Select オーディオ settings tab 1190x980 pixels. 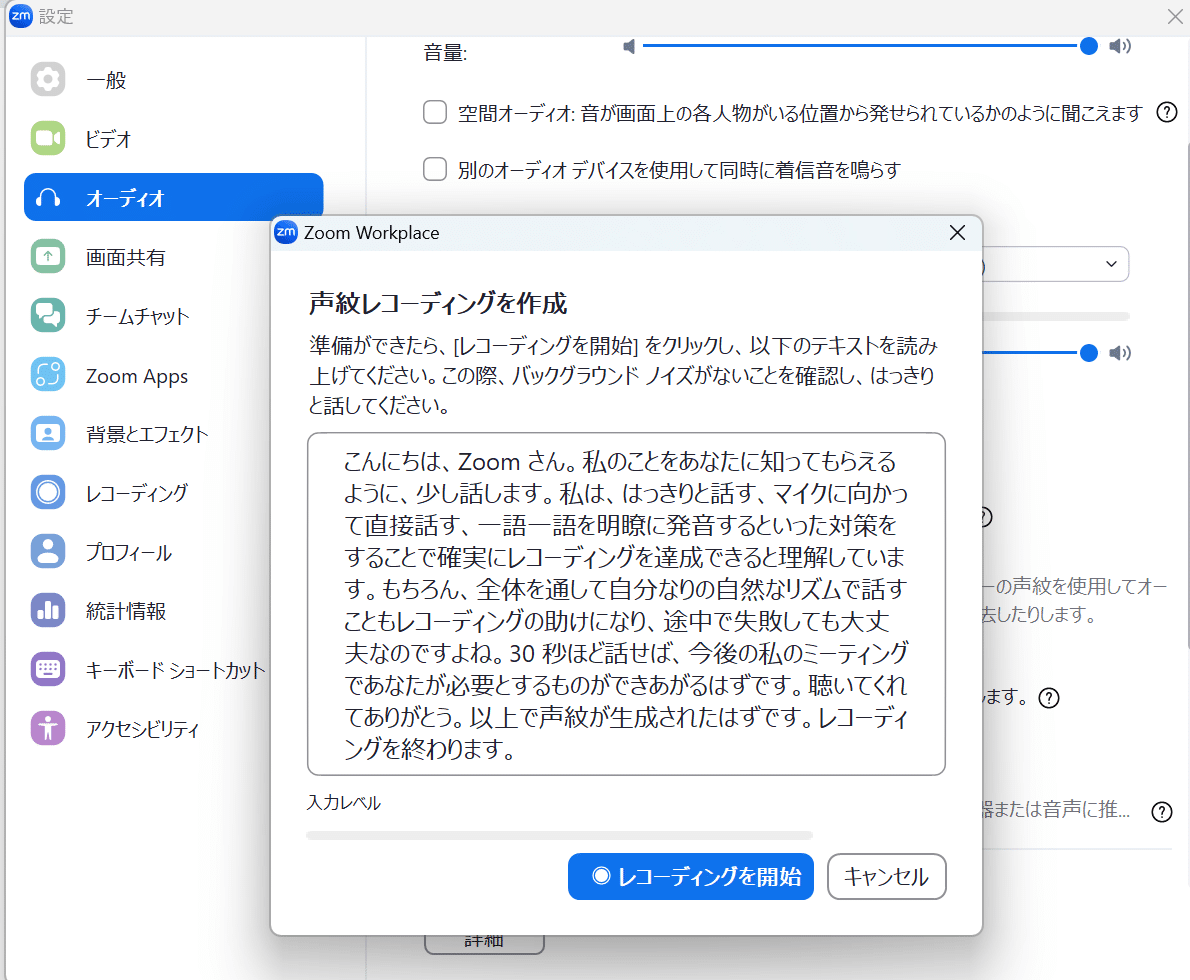tap(174, 197)
